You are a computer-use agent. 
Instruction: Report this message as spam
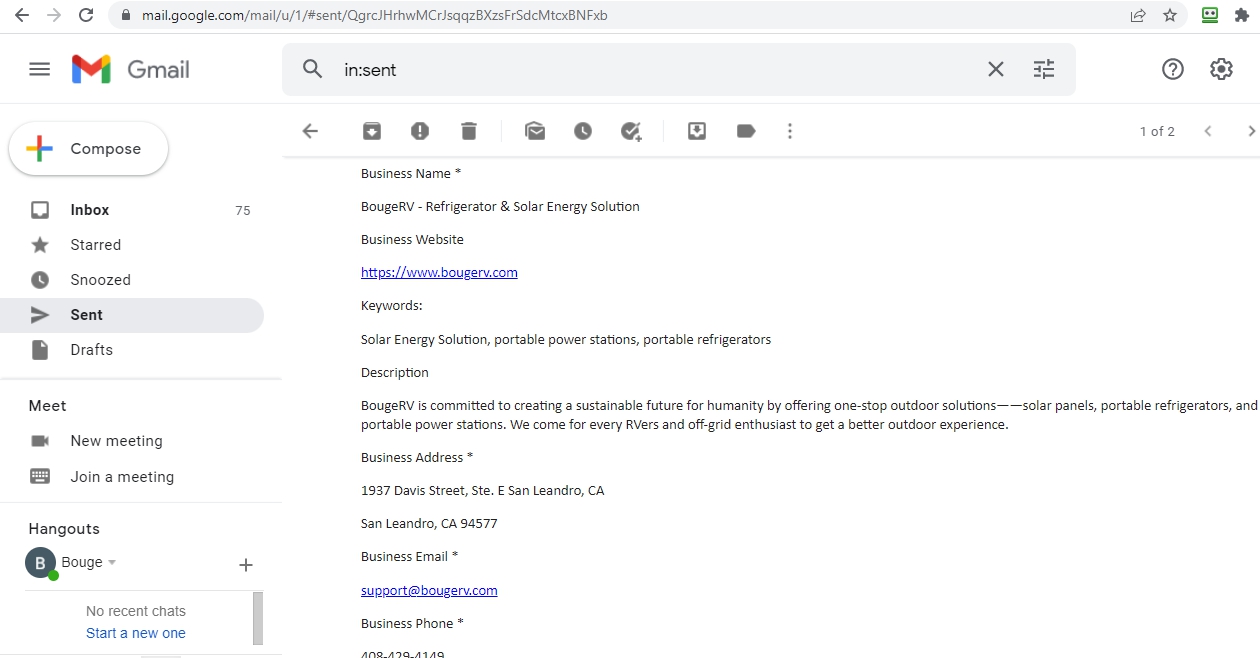pyautogui.click(x=420, y=131)
